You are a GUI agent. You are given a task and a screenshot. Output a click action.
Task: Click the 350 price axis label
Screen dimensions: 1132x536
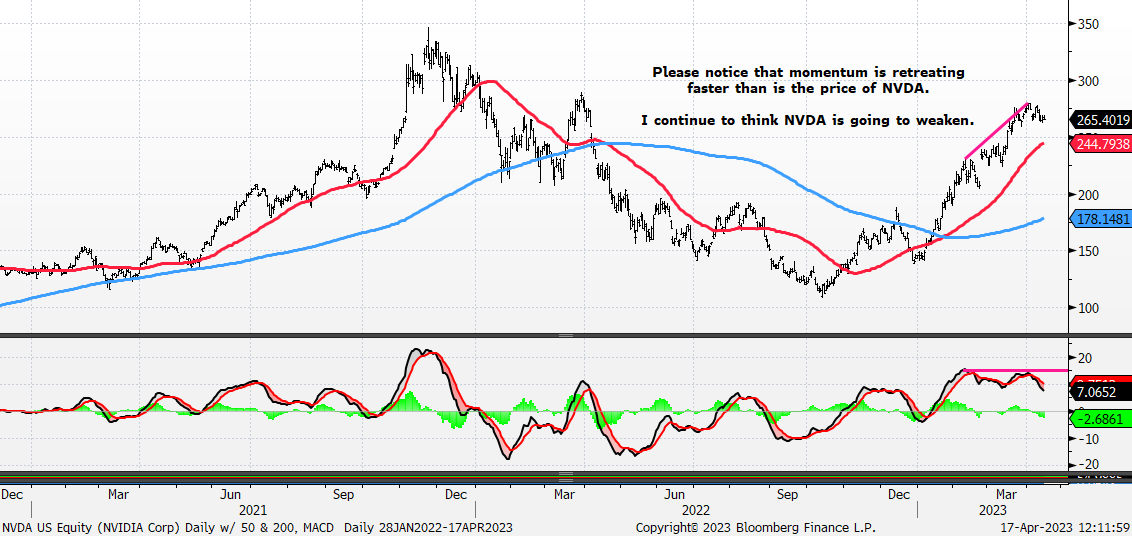click(1089, 25)
